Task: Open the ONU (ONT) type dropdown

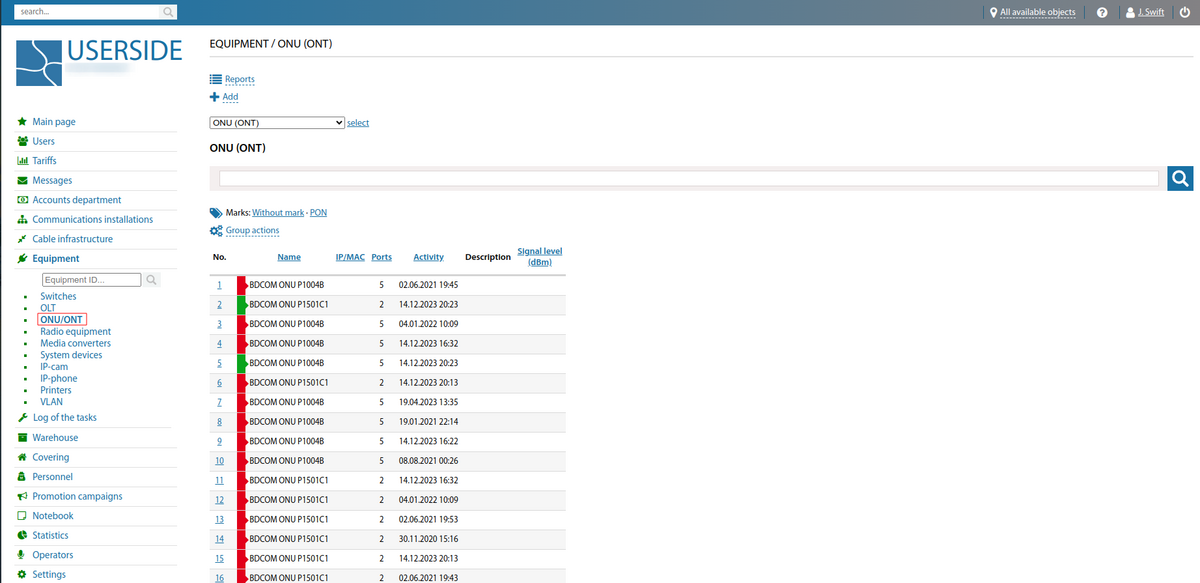Action: 276,122
